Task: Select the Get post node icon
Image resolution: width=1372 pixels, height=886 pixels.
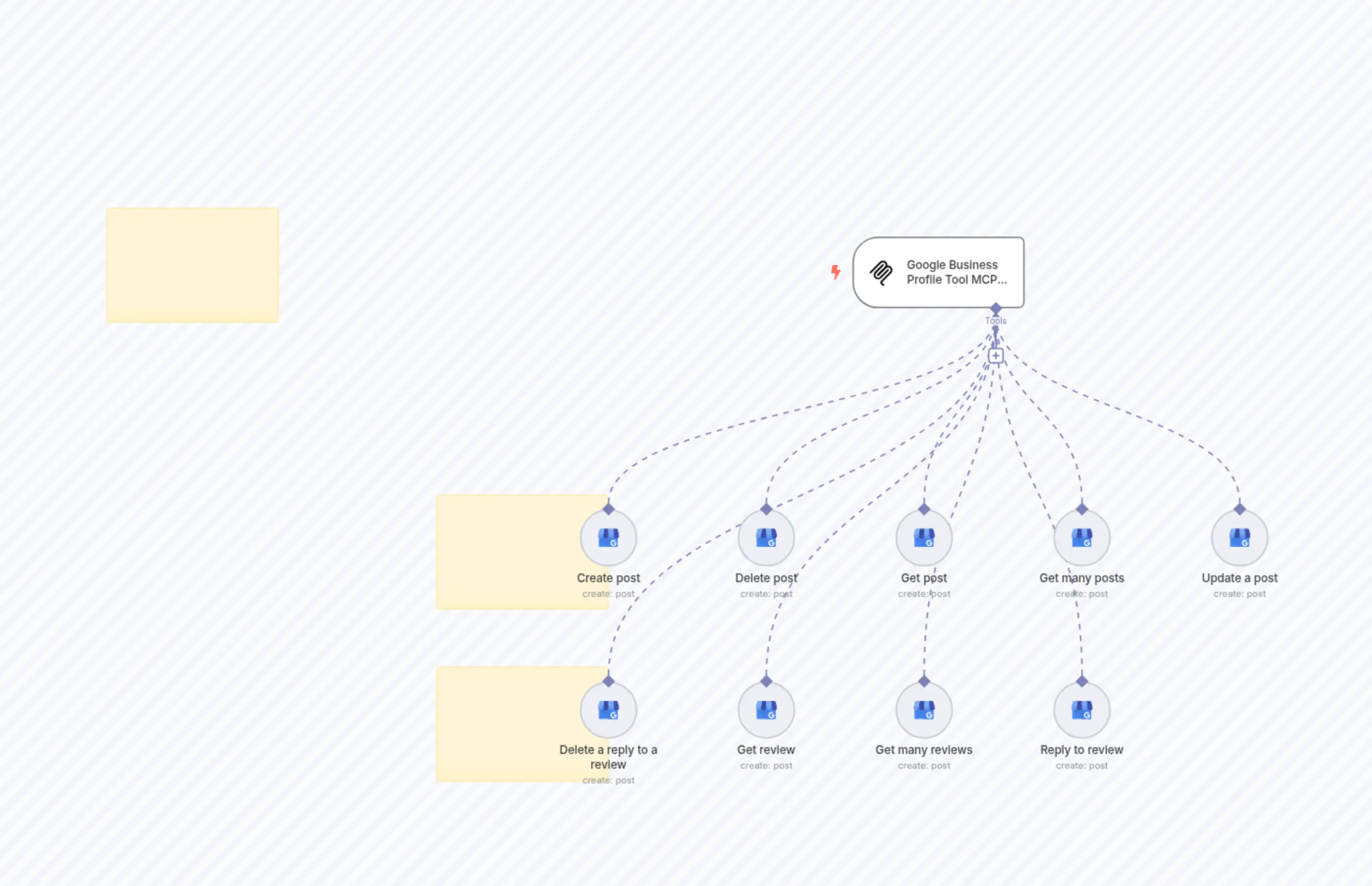Action: [924, 537]
